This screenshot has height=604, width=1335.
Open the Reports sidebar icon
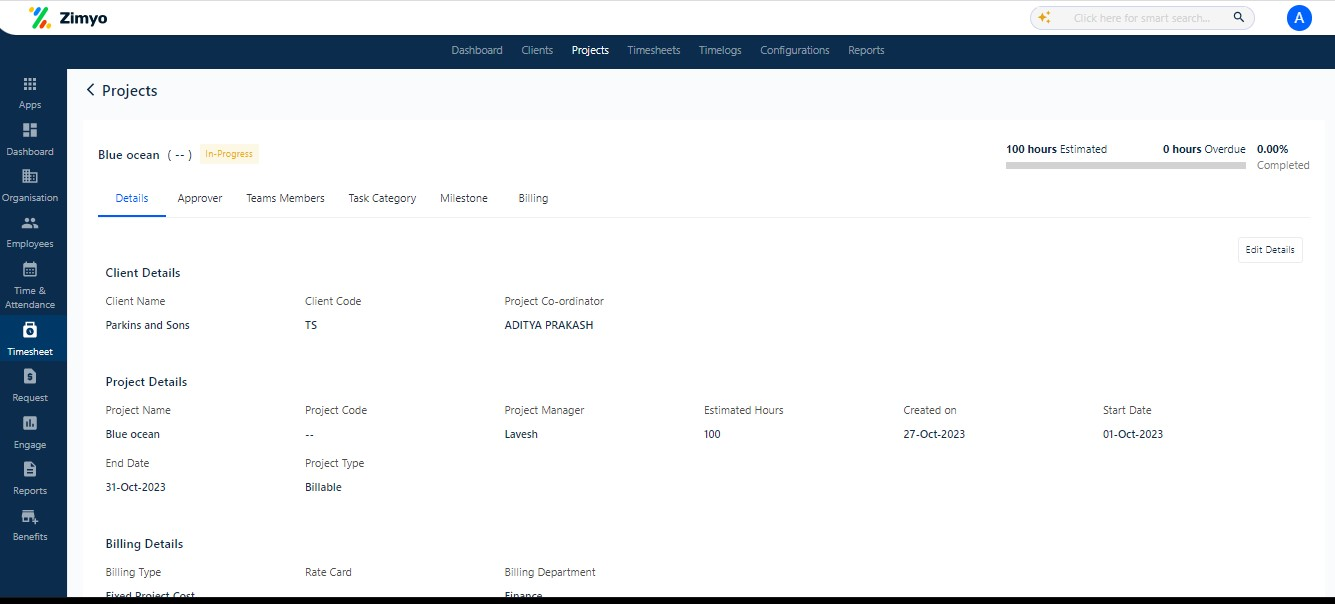click(30, 469)
